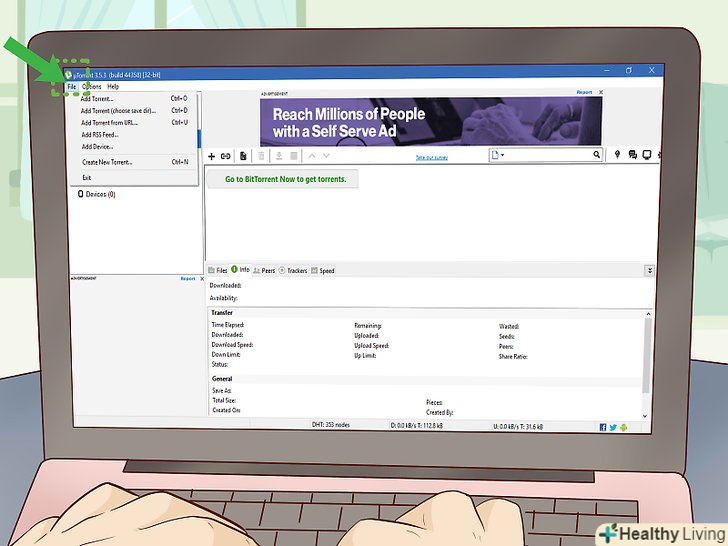Report the top banner advertisement
Screen dimensions: 728x546
tap(584, 92)
